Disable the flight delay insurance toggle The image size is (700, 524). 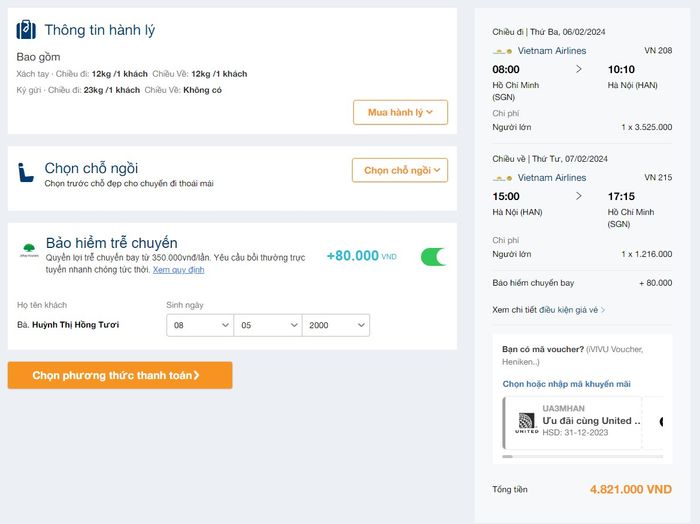click(434, 257)
